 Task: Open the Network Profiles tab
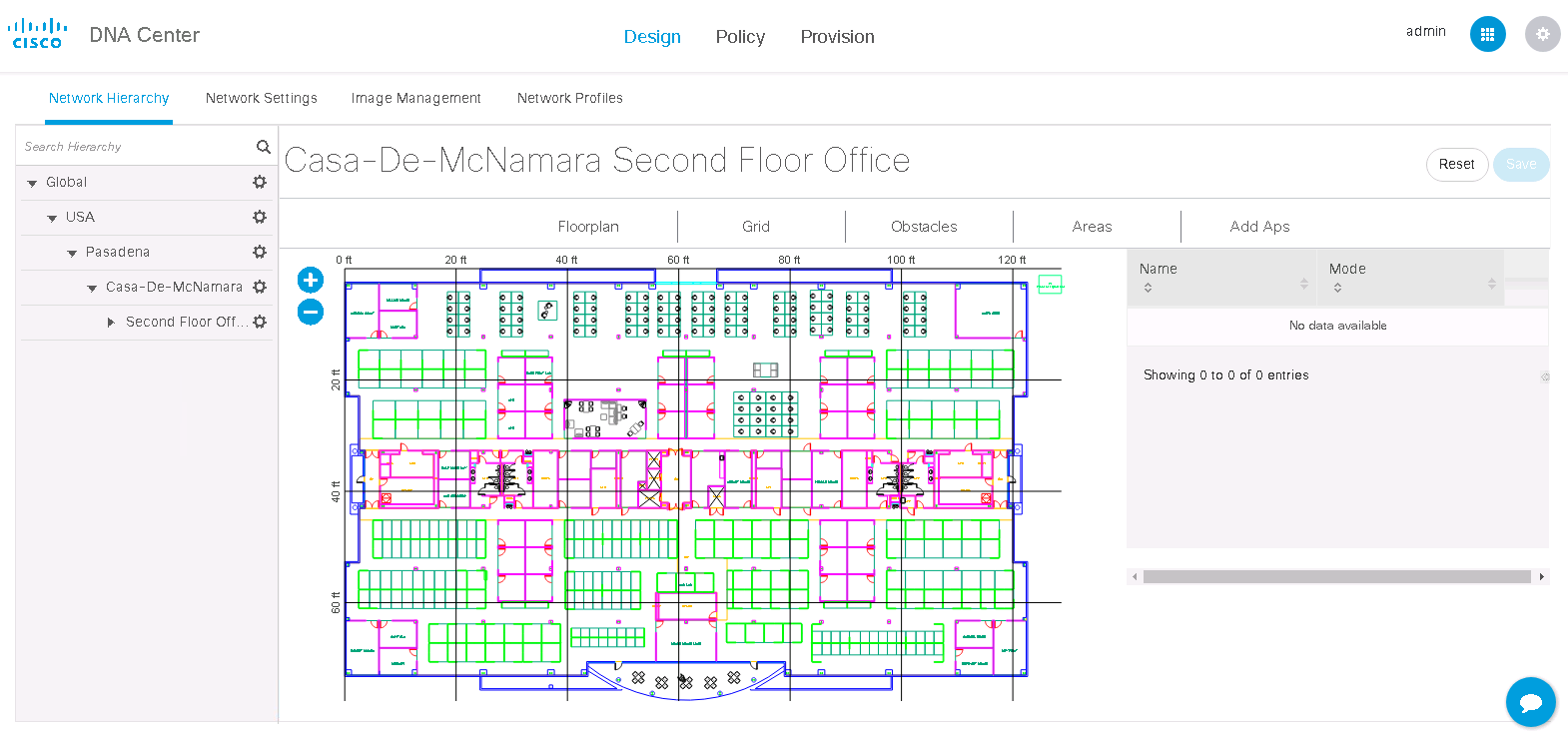570,98
